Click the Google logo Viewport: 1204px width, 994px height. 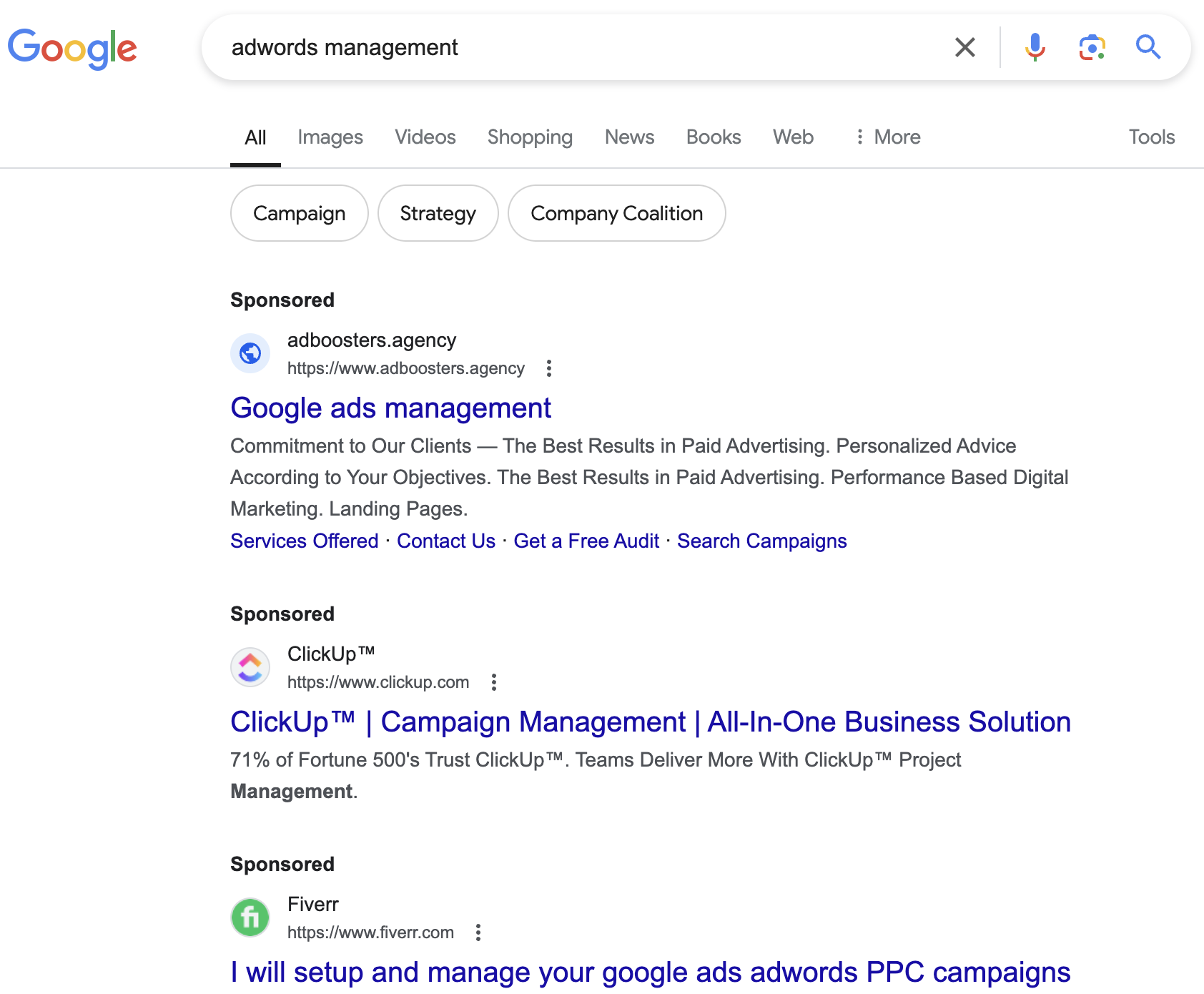(x=72, y=48)
